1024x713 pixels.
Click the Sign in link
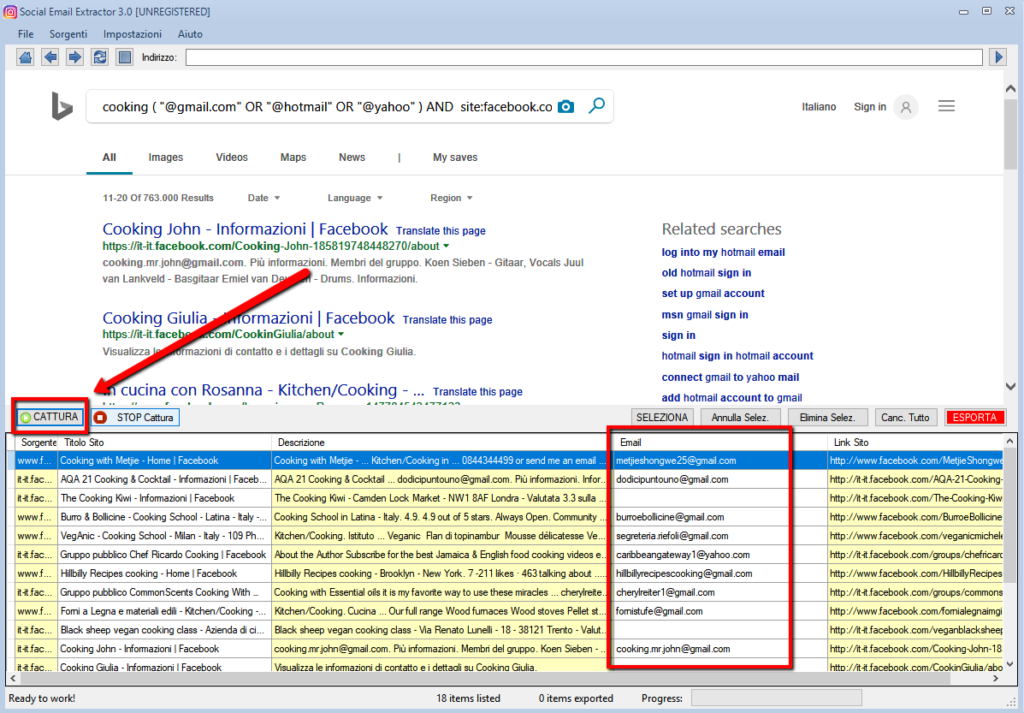(870, 106)
